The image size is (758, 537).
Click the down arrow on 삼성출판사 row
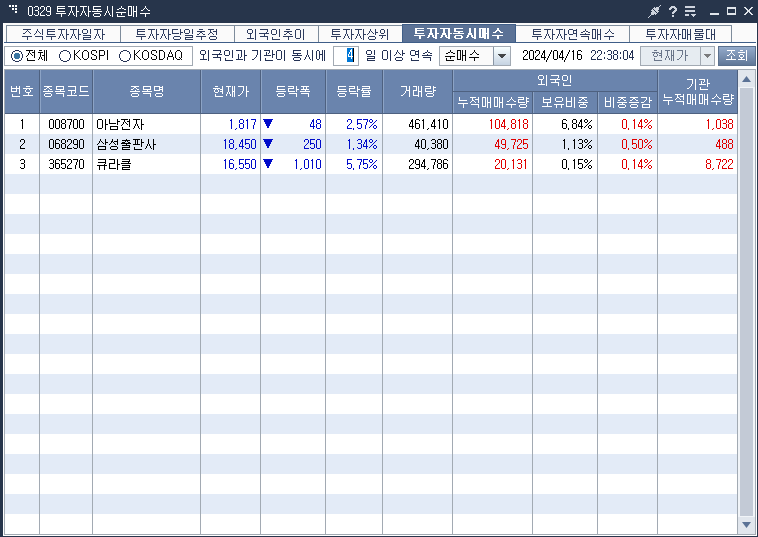tap(268, 144)
